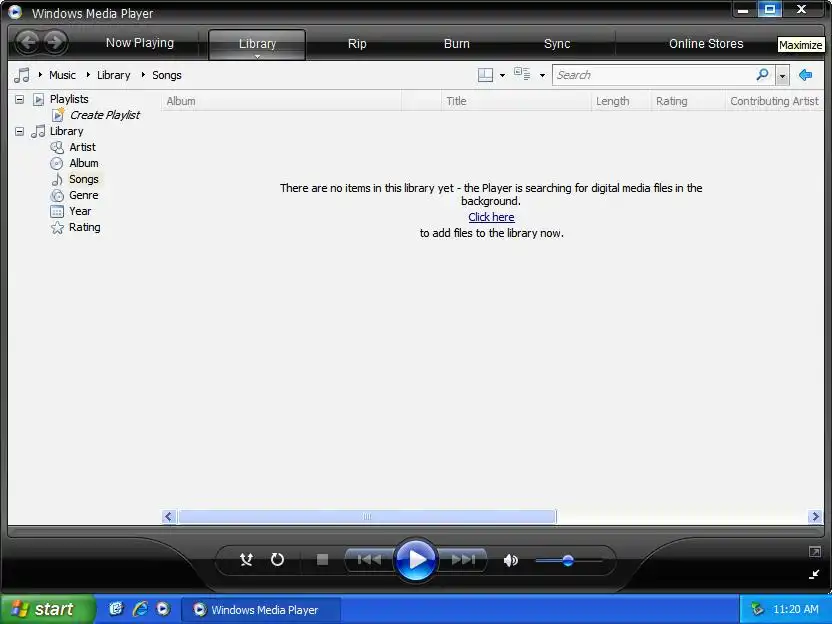This screenshot has height=624, width=832.
Task: Click the Show Desktop quick launch icon
Action: (116, 609)
